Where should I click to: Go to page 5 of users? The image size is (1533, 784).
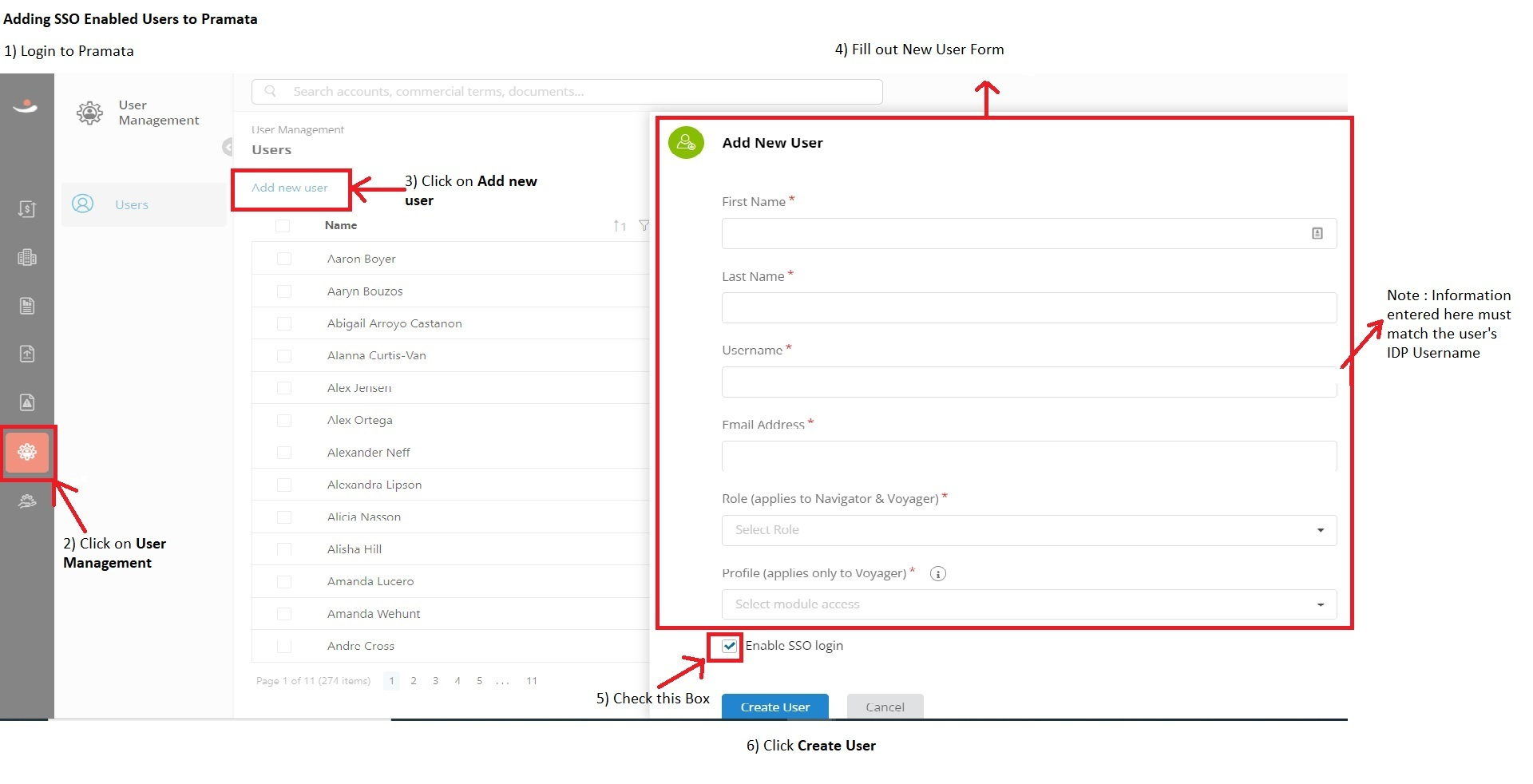[479, 681]
